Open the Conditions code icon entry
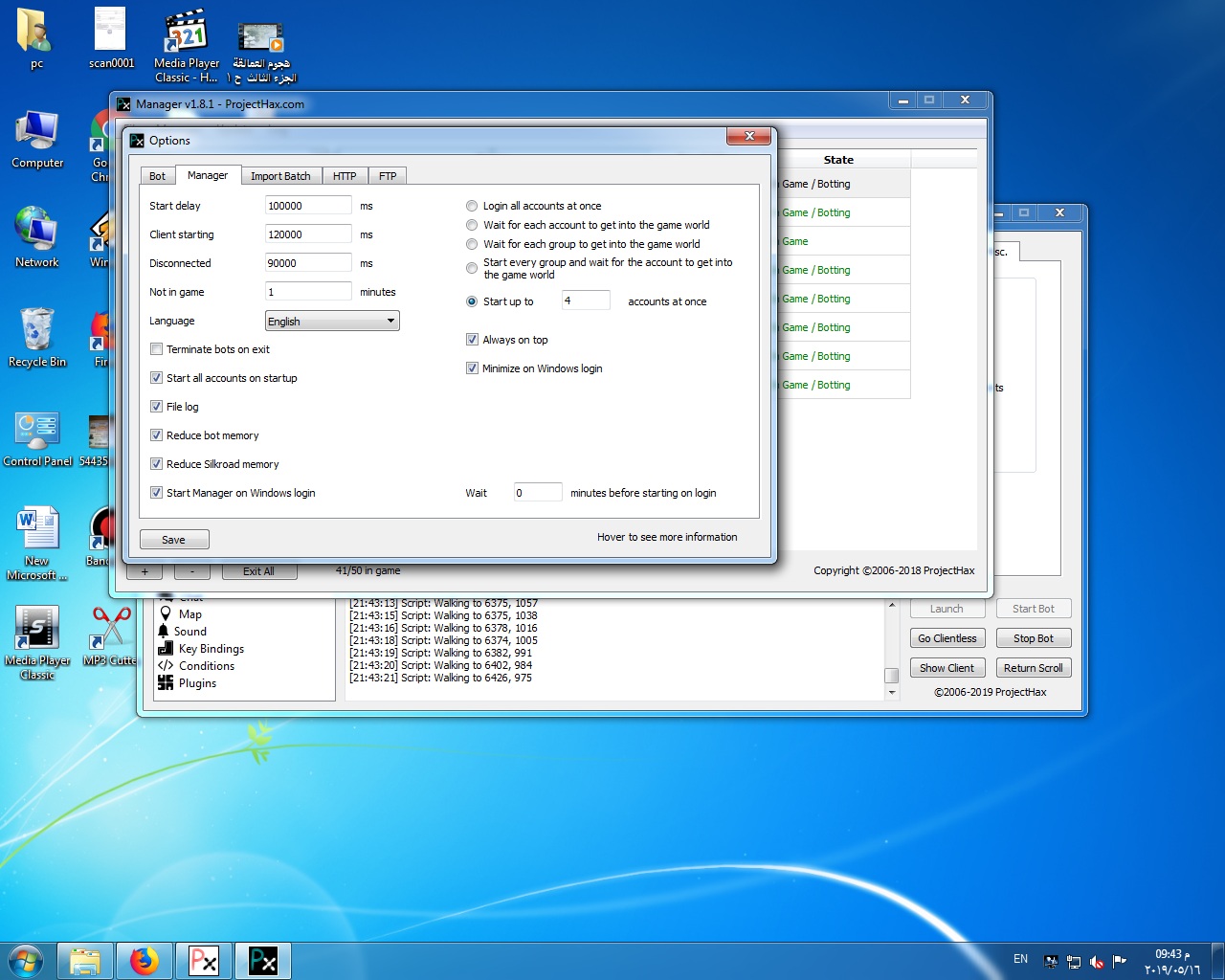 (x=166, y=666)
